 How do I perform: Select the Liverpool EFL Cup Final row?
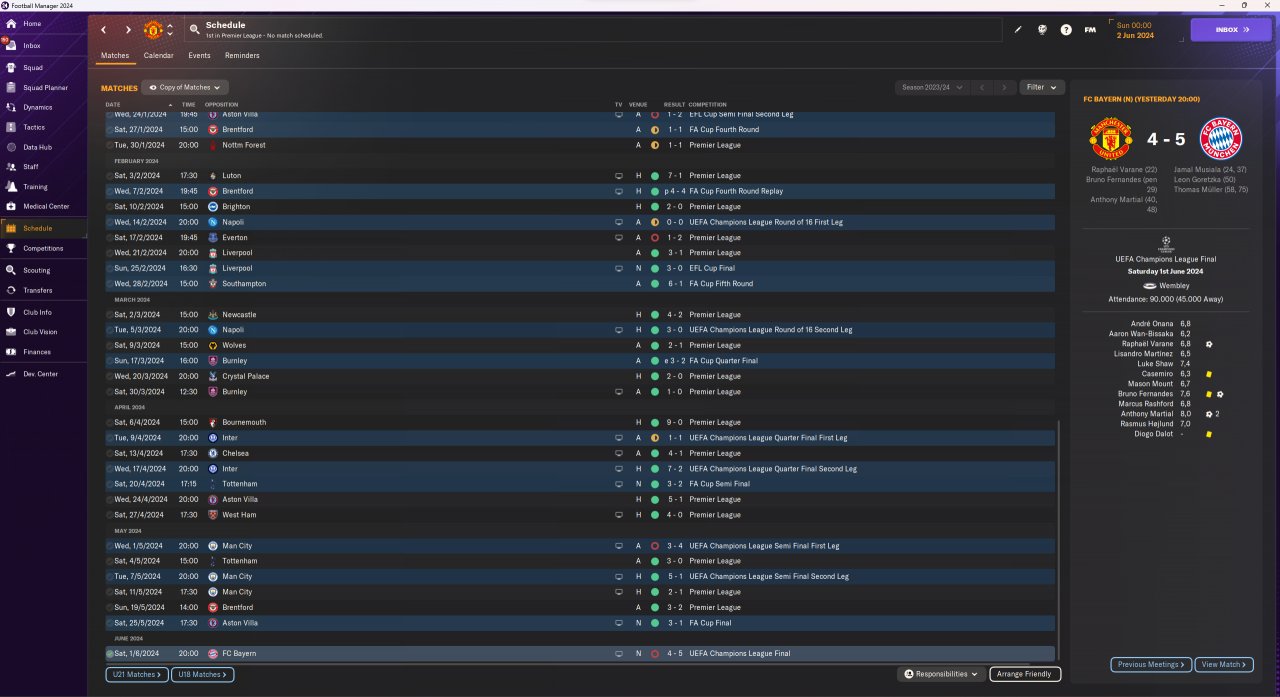click(580, 268)
